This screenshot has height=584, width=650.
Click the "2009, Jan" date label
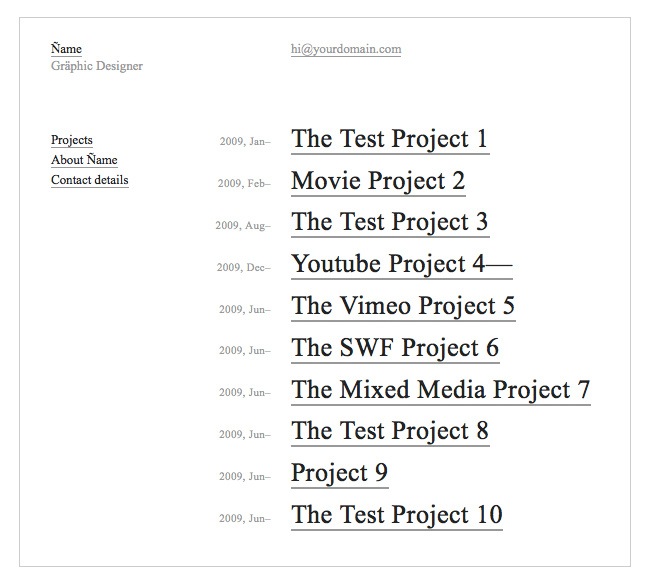tap(244, 142)
